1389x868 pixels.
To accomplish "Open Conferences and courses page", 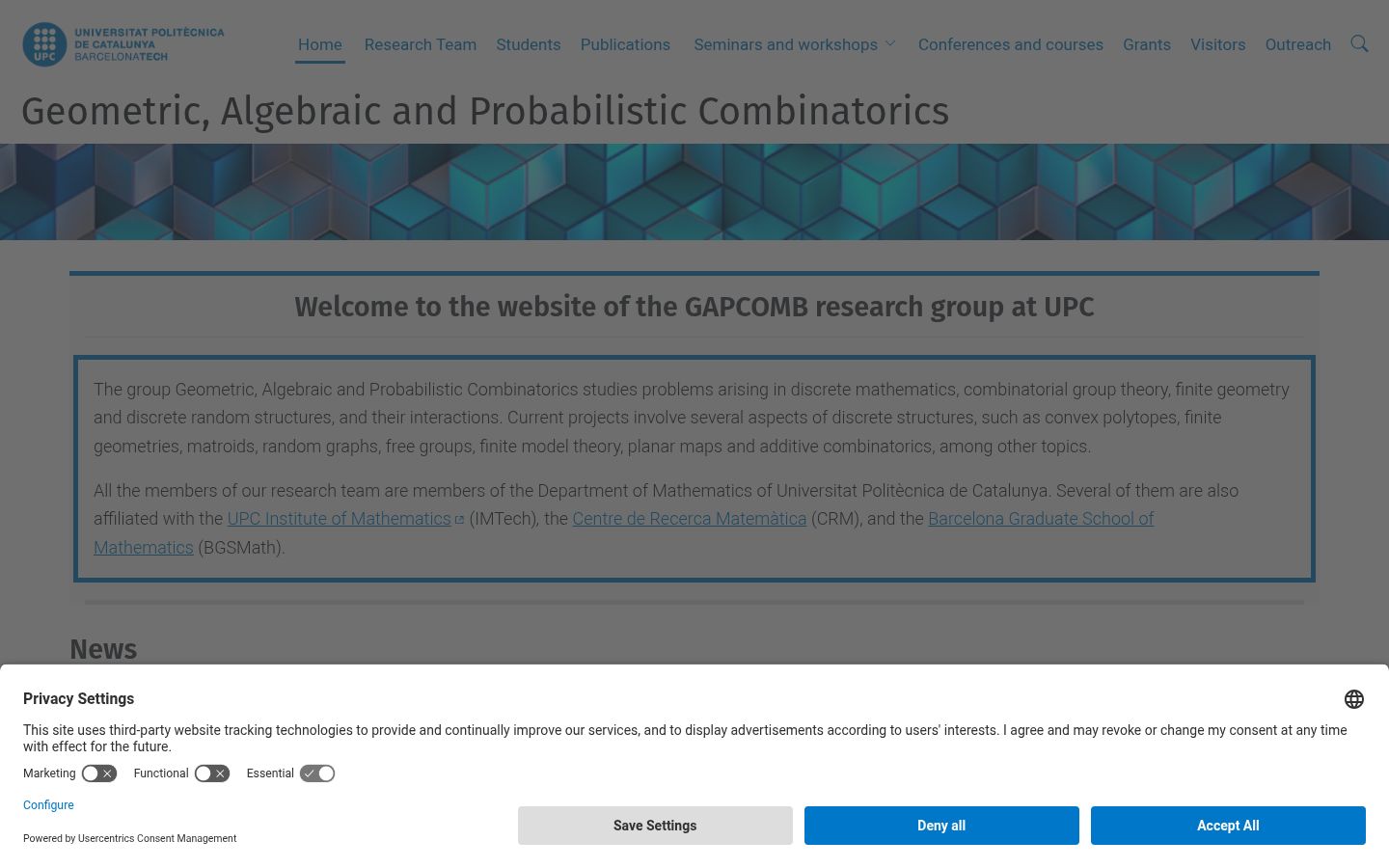I will (1011, 44).
